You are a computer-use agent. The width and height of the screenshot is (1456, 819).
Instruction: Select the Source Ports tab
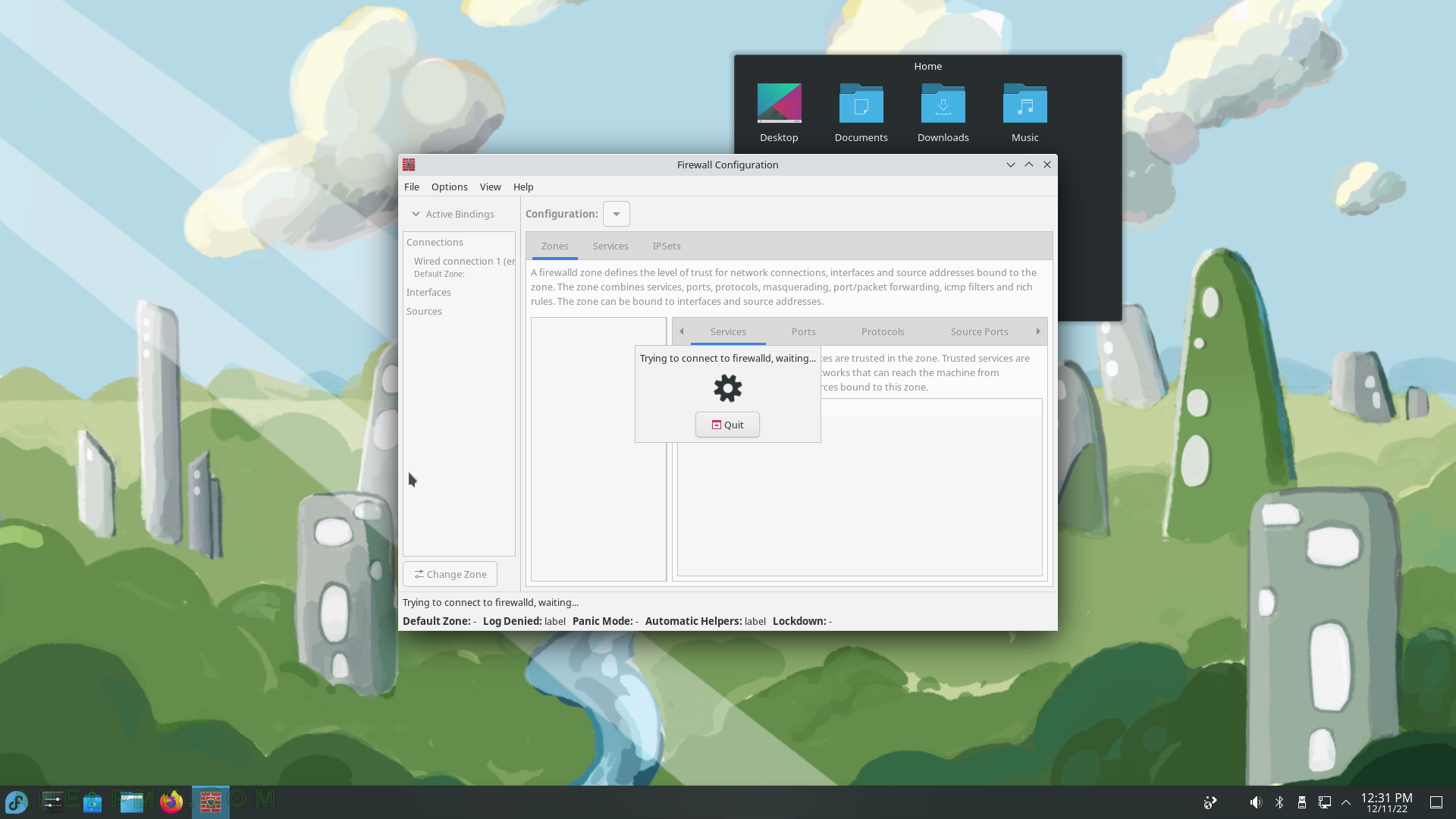coord(979,331)
